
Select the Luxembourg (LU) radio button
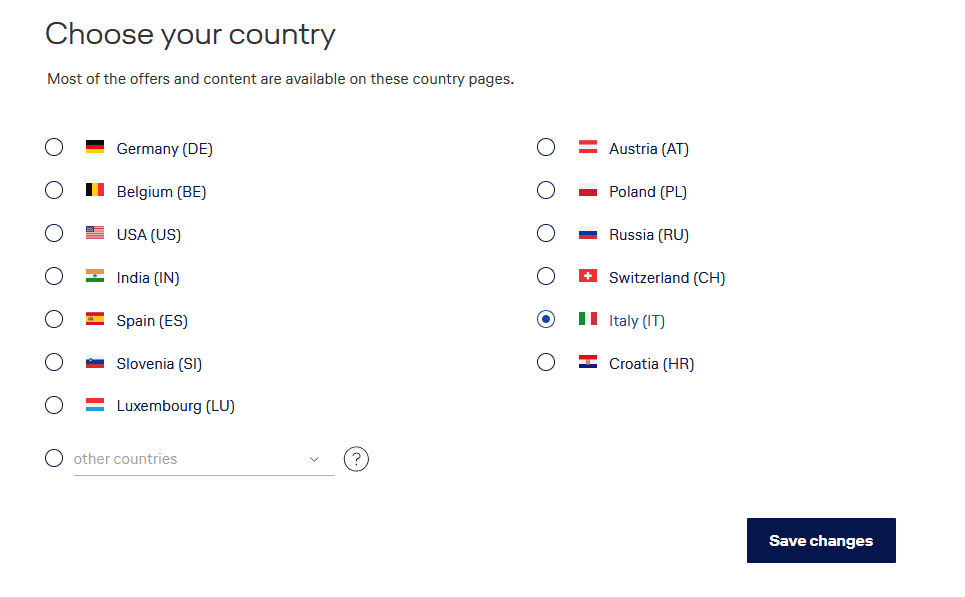(54, 405)
